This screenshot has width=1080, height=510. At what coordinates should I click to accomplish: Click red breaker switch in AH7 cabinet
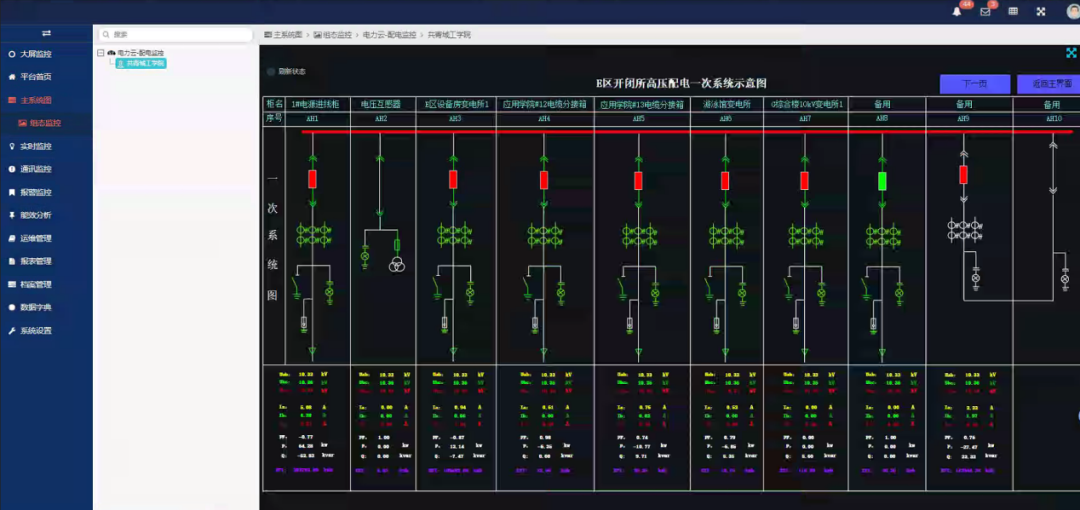(x=804, y=181)
